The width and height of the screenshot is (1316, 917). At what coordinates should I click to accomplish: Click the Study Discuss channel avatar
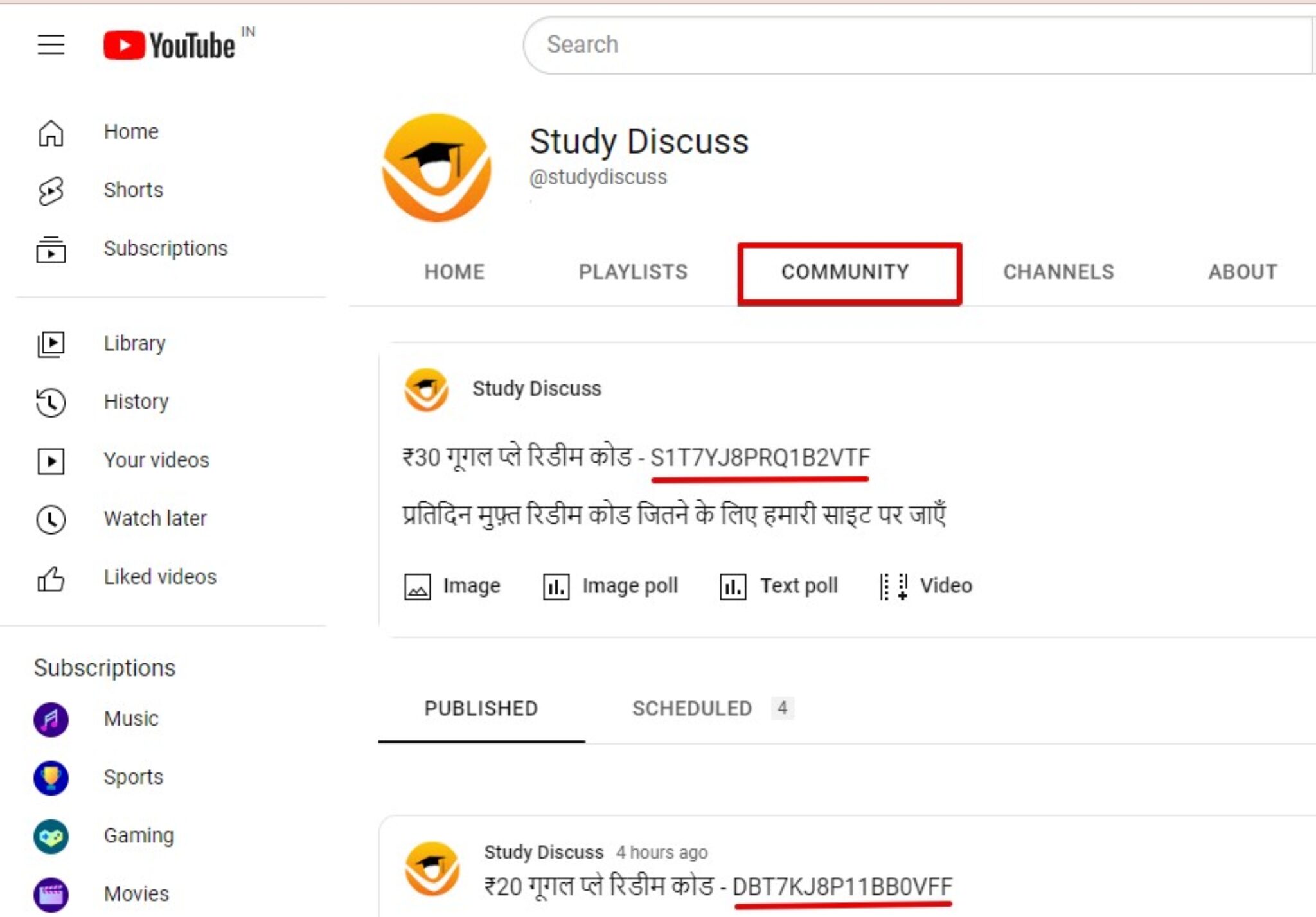click(x=437, y=168)
